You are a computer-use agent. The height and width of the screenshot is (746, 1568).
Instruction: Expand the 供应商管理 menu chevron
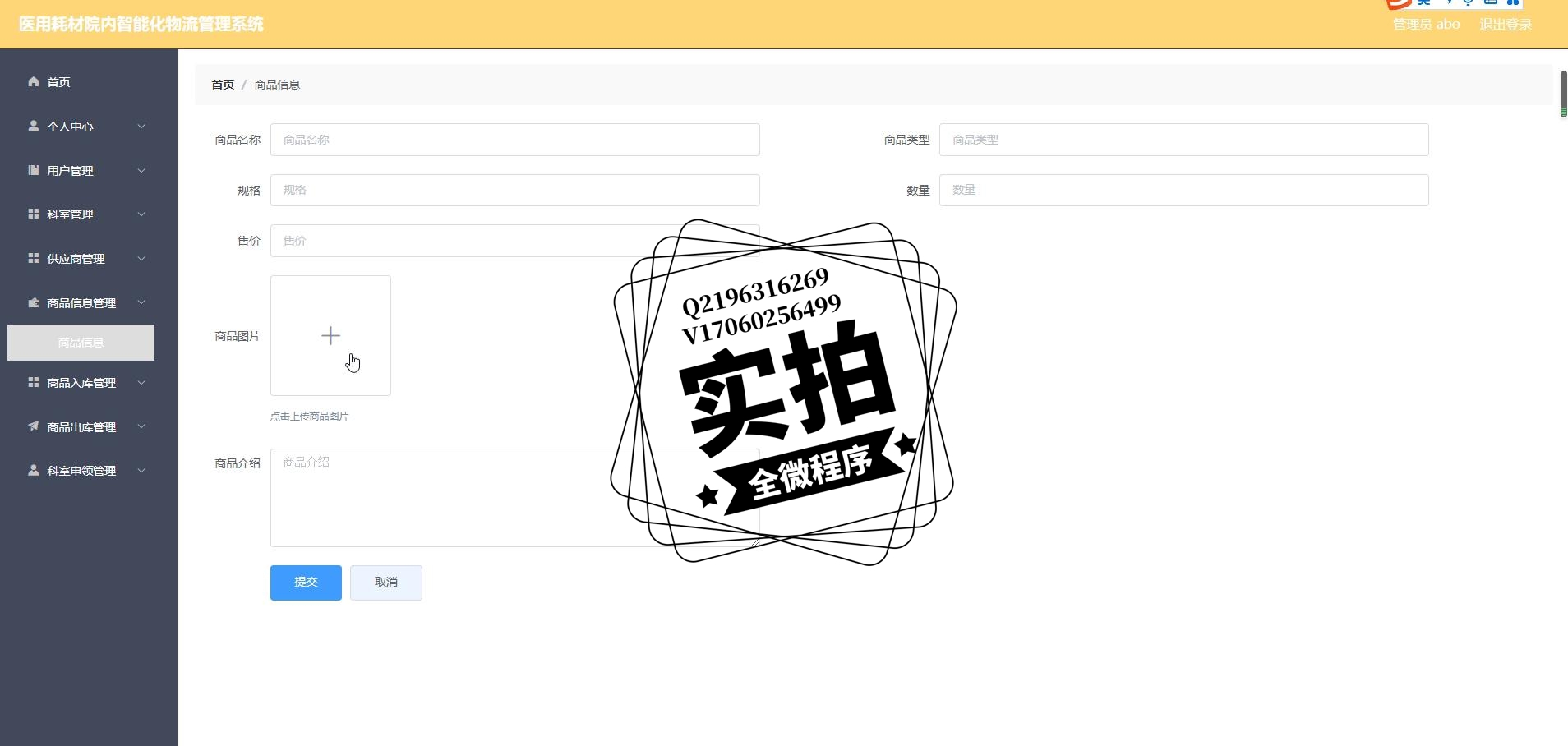point(141,259)
